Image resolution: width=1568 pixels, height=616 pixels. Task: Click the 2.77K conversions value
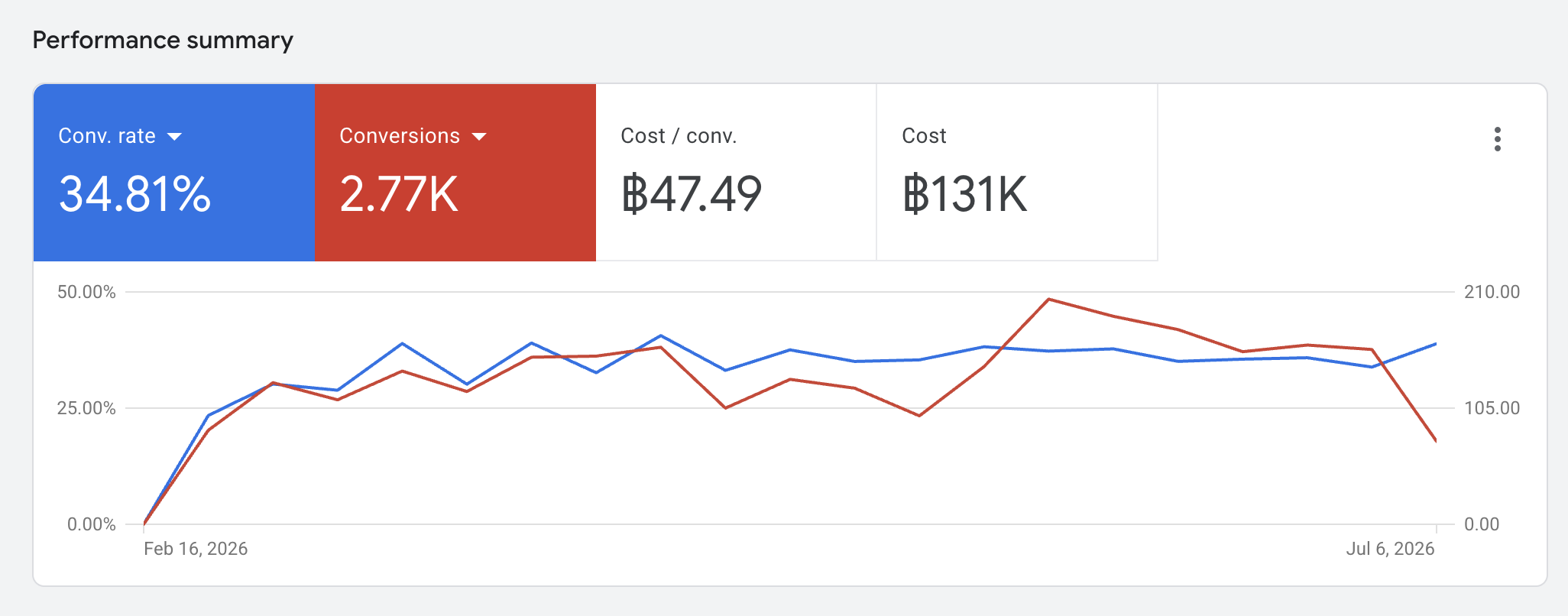pos(399,194)
